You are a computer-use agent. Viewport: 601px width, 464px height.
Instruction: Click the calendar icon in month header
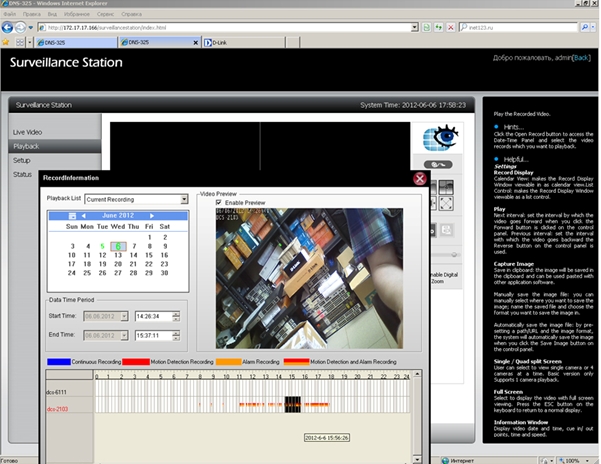pyautogui.click(x=72, y=216)
